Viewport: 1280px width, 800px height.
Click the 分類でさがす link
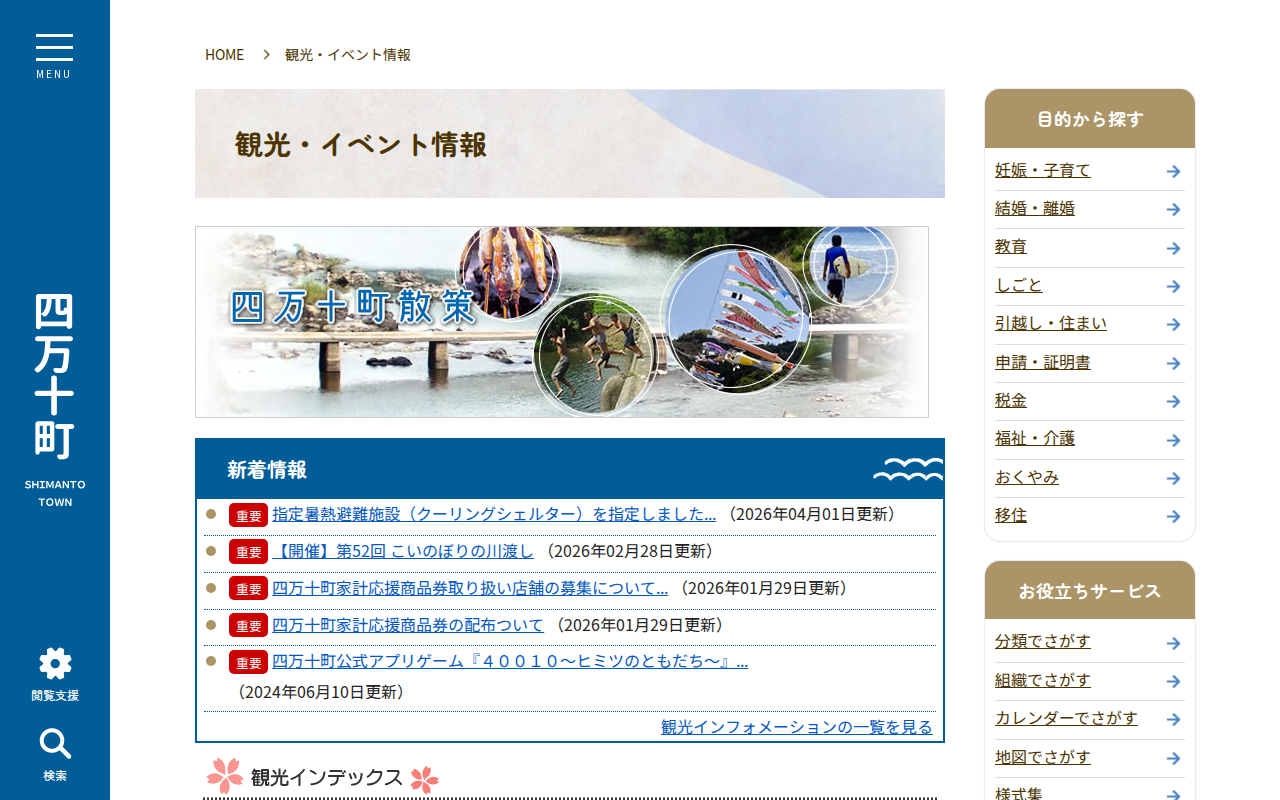[1043, 641]
